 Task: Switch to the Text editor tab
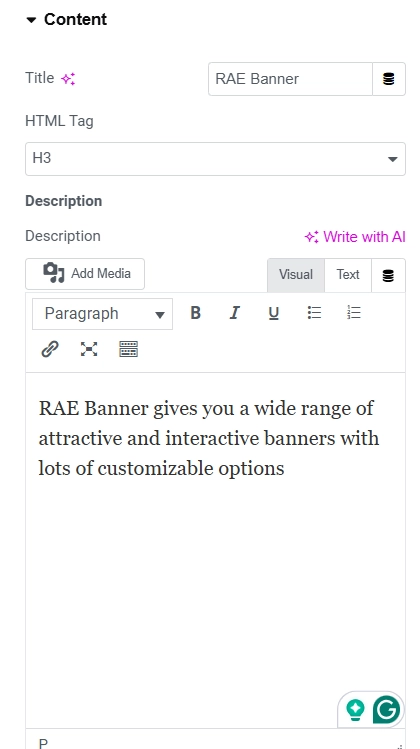347,275
